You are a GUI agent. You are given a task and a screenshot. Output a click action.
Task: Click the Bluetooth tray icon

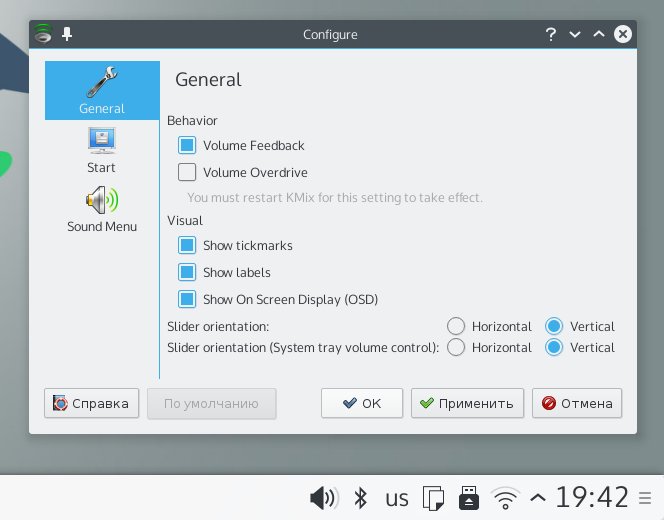(x=360, y=498)
